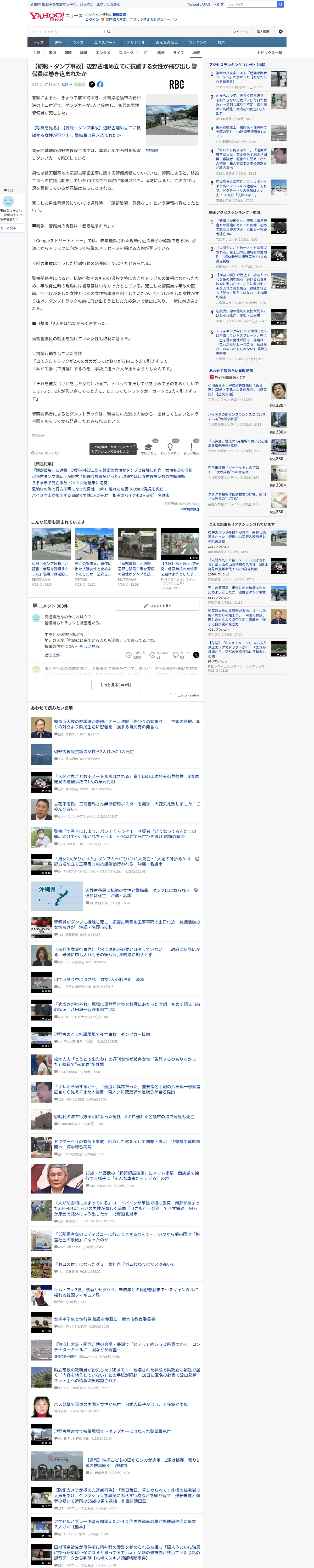Report article via 記事に関する報告
The width and height of the screenshot is (314, 1568).
(x=46, y=453)
